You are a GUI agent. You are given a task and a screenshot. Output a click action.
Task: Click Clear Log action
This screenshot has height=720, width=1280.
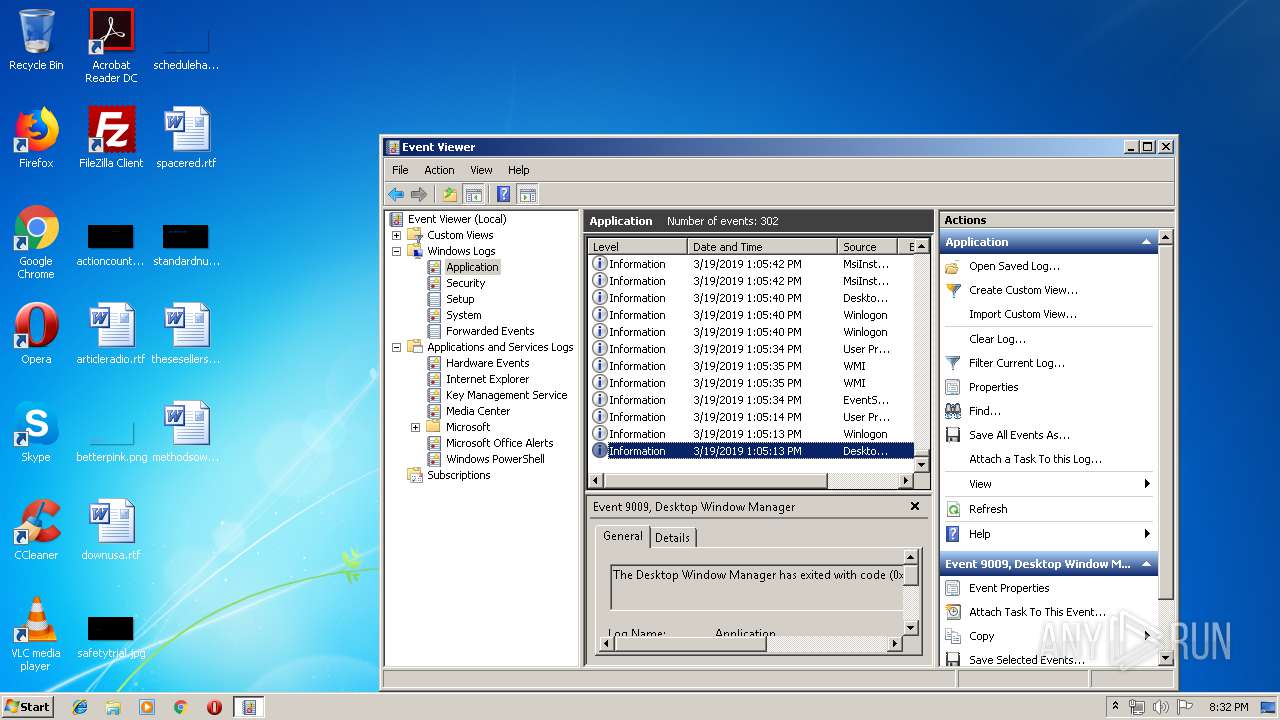pyautogui.click(x=997, y=339)
